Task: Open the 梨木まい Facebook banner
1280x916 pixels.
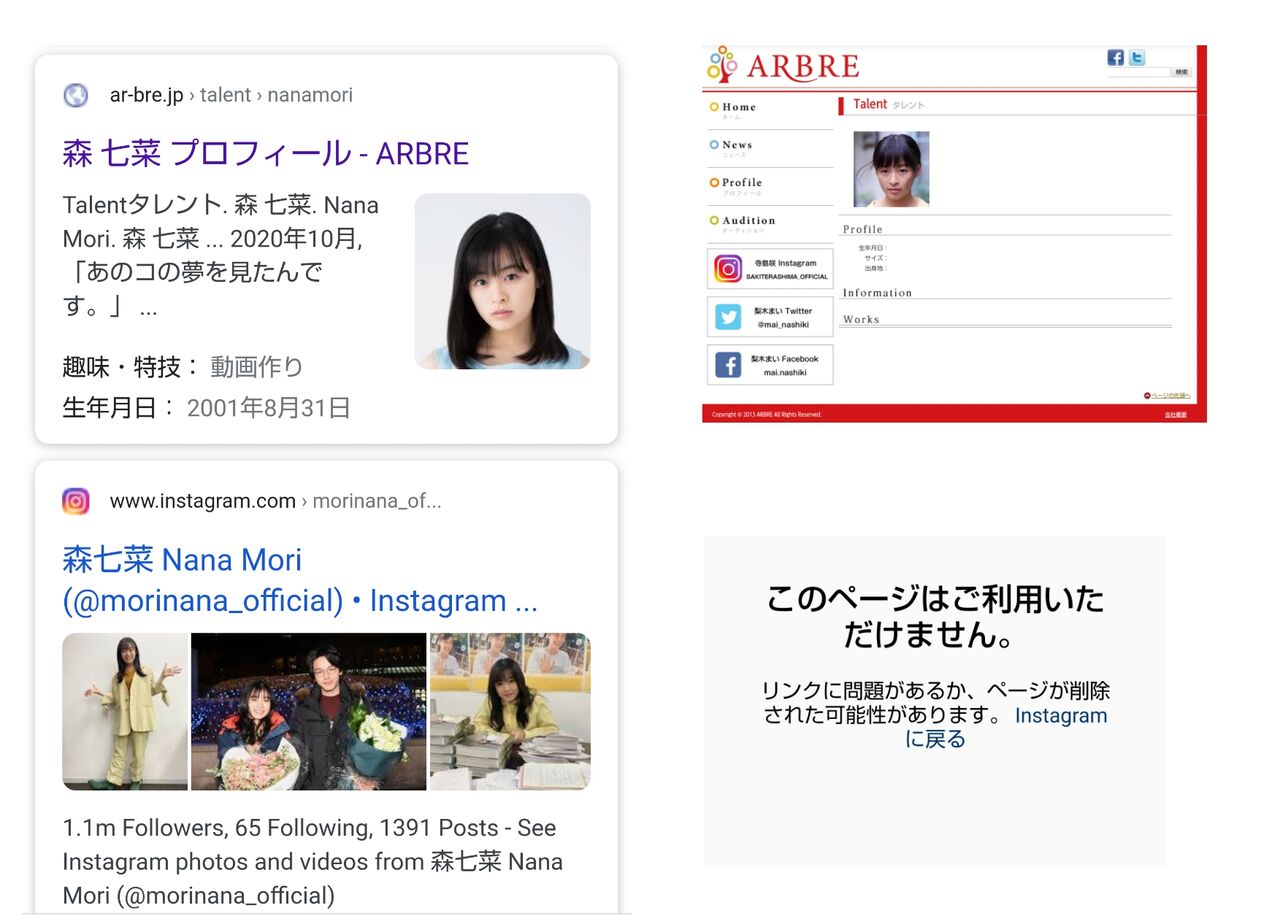Action: pyautogui.click(x=770, y=365)
